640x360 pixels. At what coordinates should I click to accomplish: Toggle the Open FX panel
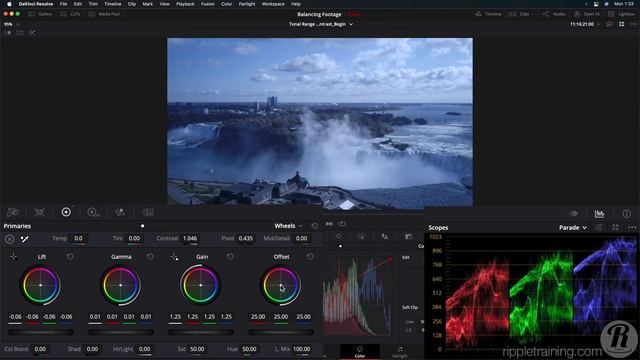click(x=587, y=14)
